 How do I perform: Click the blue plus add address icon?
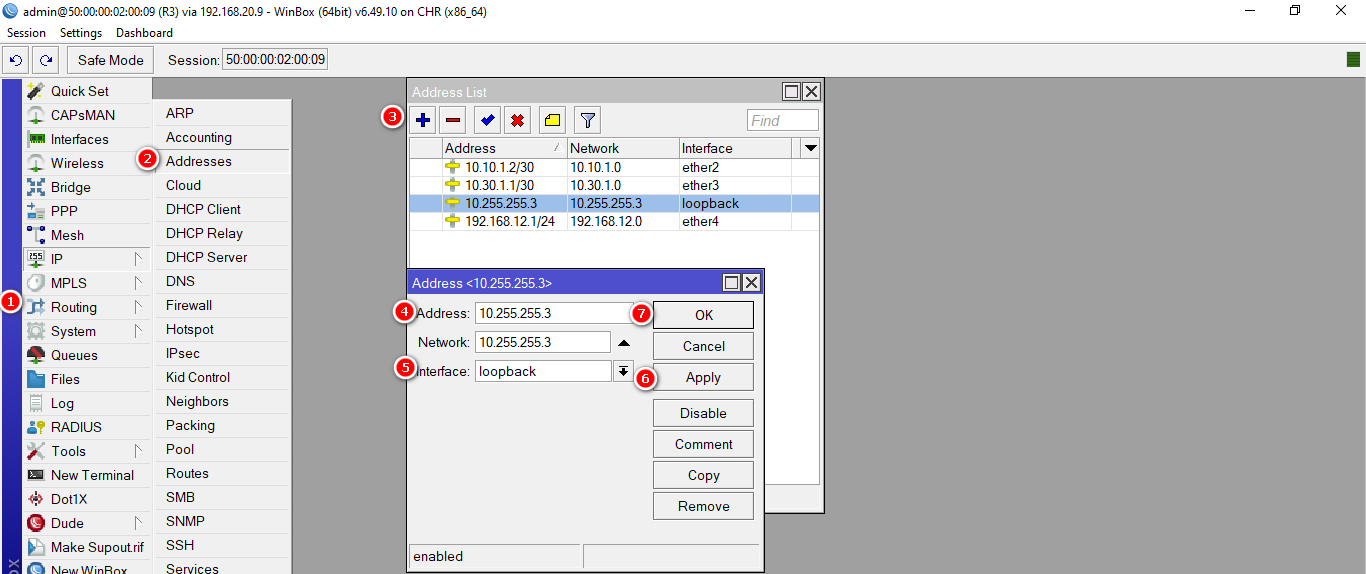tap(423, 121)
